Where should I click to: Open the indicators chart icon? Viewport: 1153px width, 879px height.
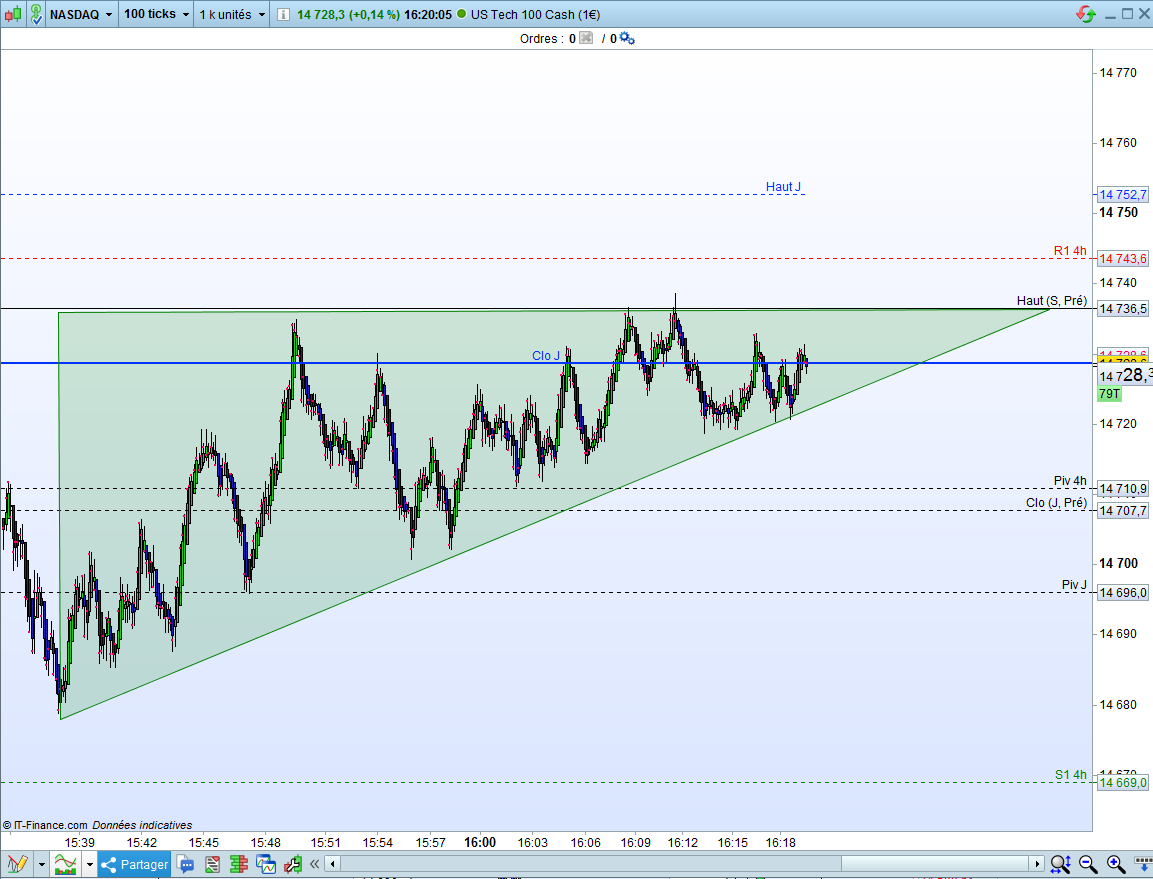(x=65, y=864)
